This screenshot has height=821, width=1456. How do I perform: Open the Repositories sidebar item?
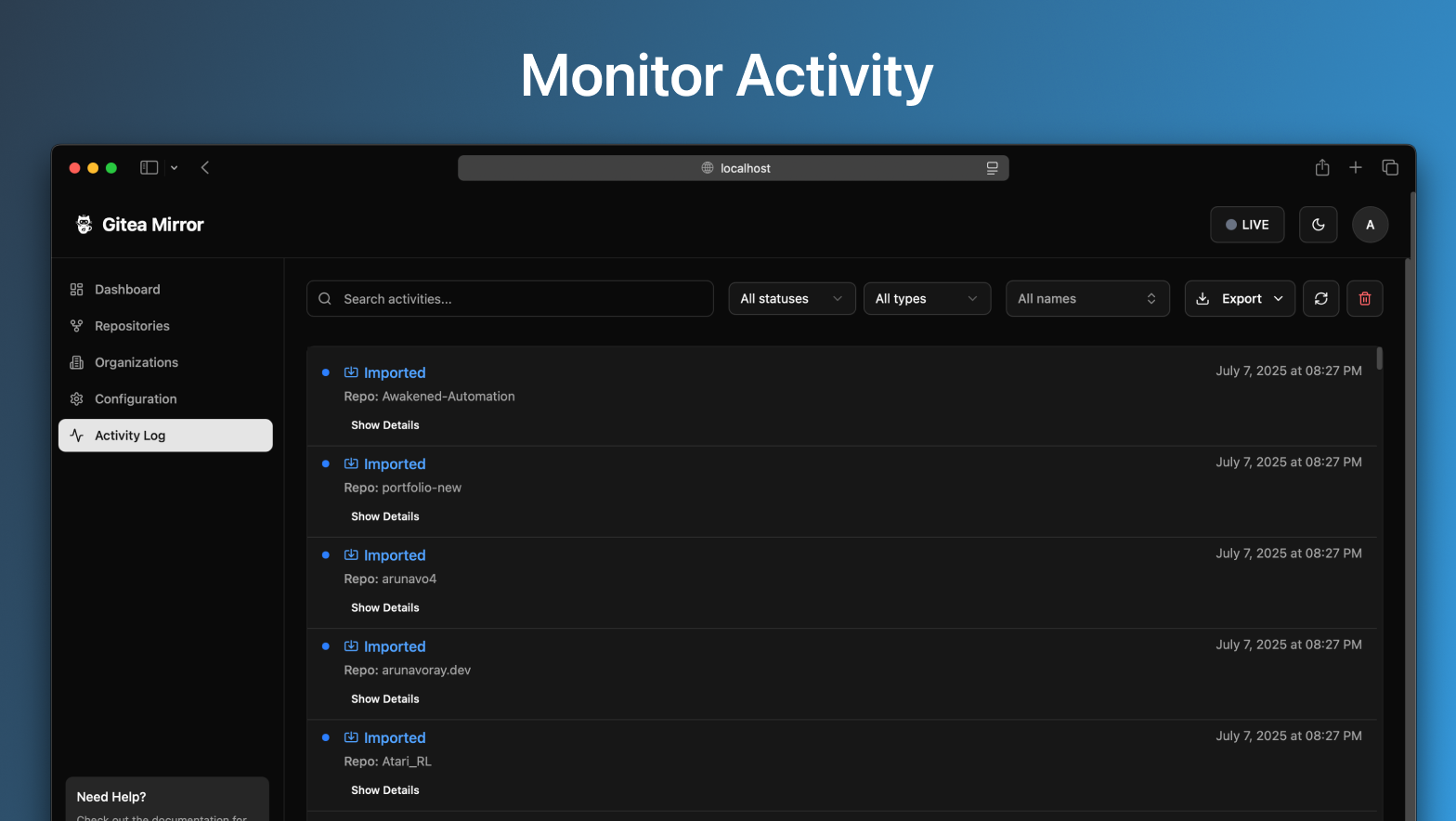tap(132, 326)
